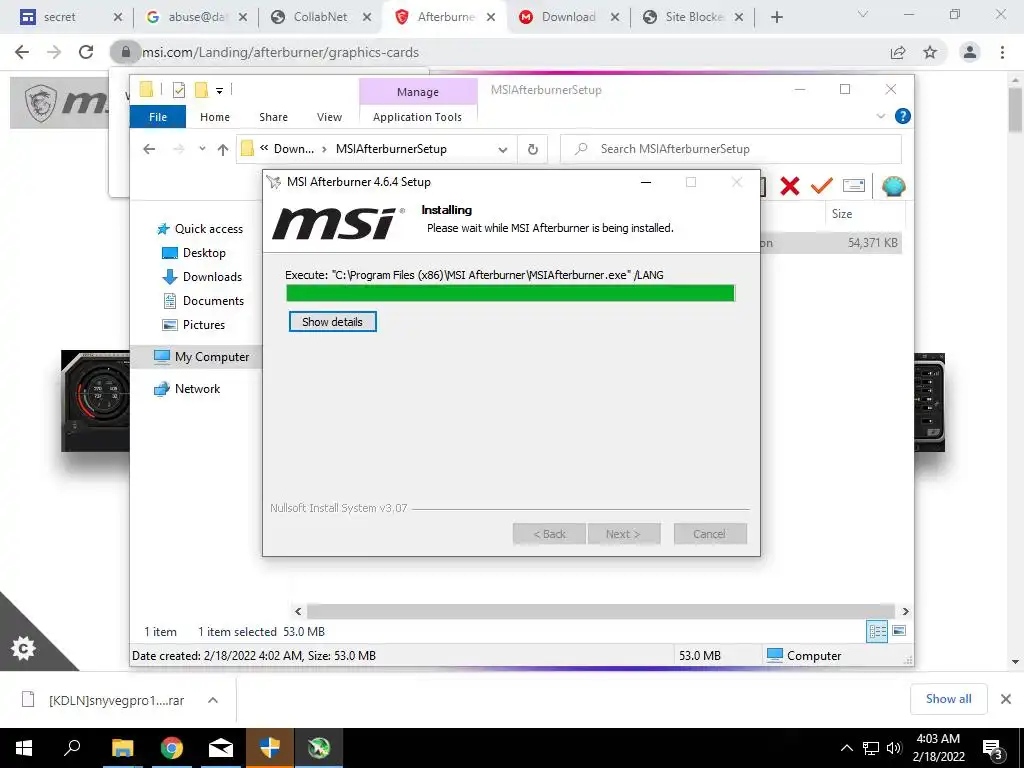Image resolution: width=1024 pixels, height=768 pixels.
Task: Switch to the abuse@ Google tab
Action: 197,17
